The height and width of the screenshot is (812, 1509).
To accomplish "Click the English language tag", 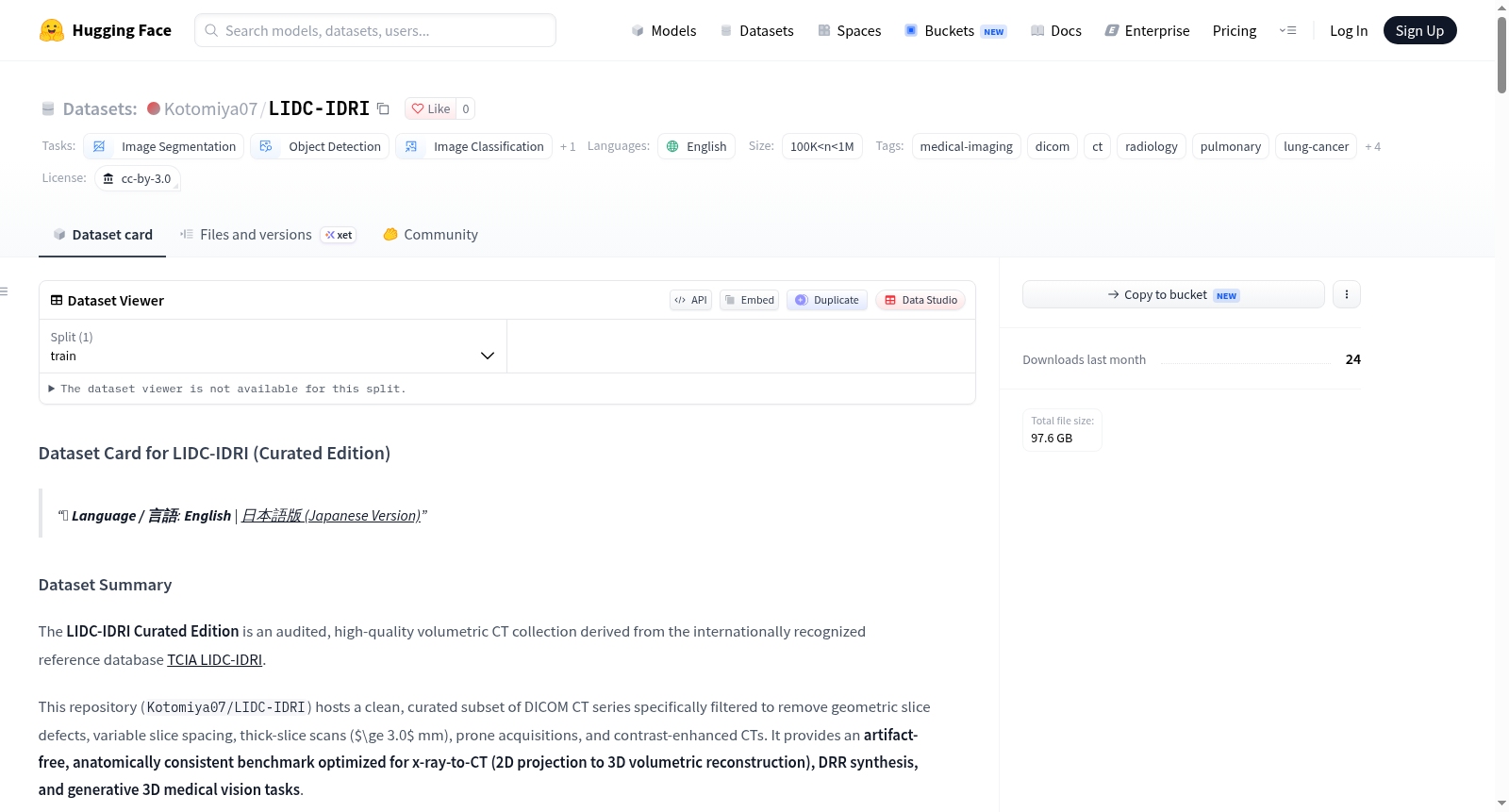I will 696,146.
